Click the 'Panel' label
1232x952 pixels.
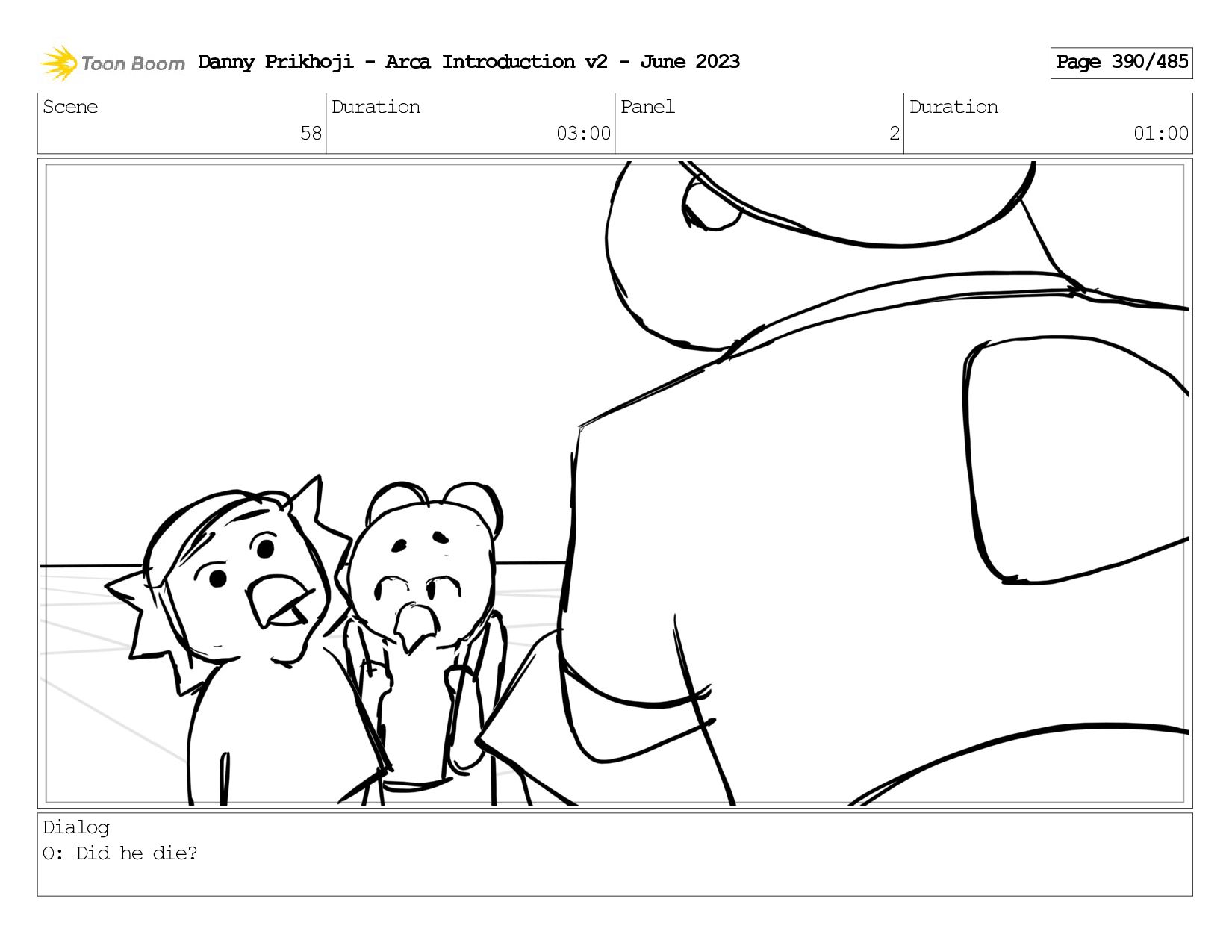647,107
